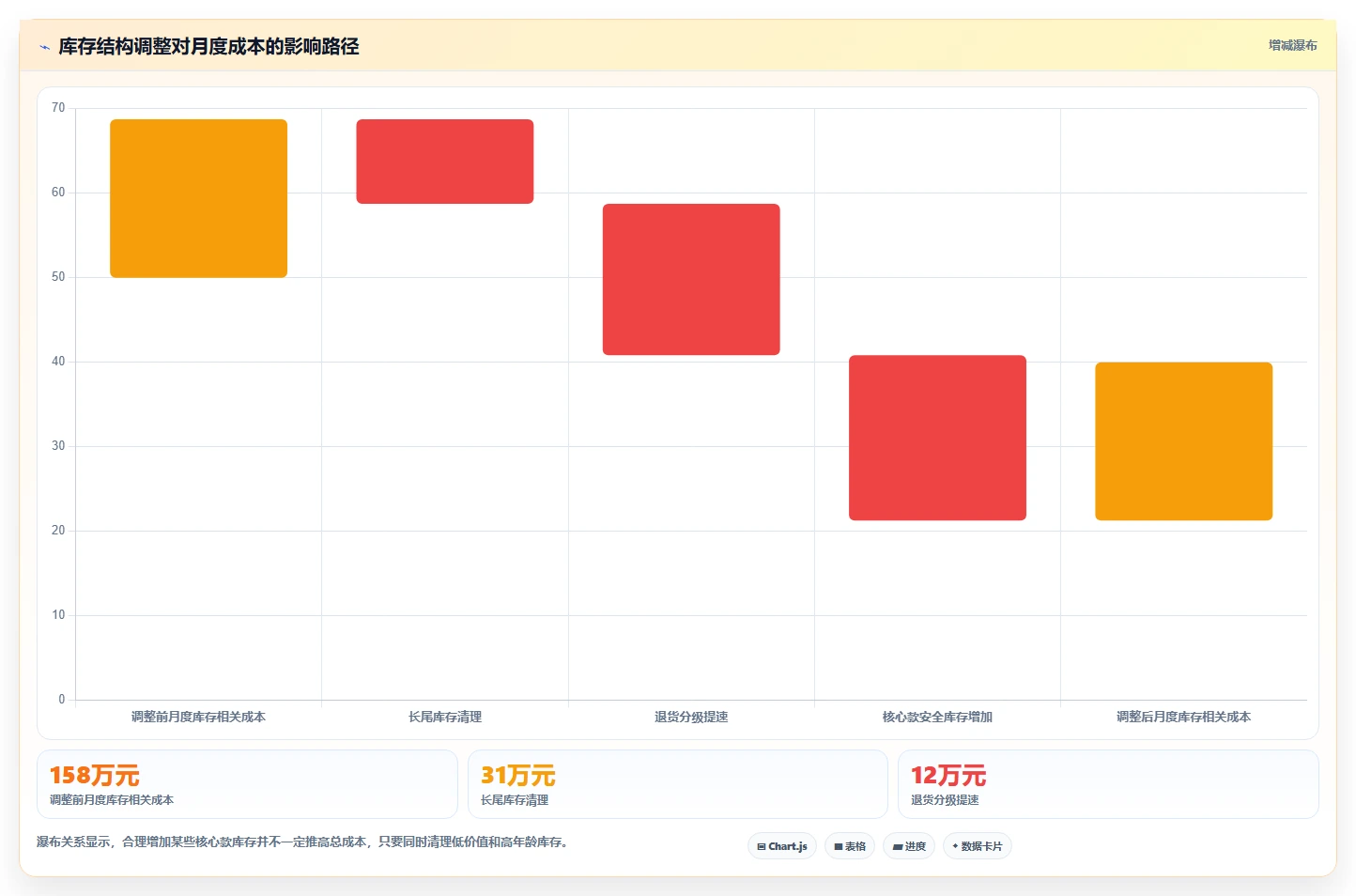The height and width of the screenshot is (896, 1356).
Task: Select the 表格 chip
Action: [850, 846]
